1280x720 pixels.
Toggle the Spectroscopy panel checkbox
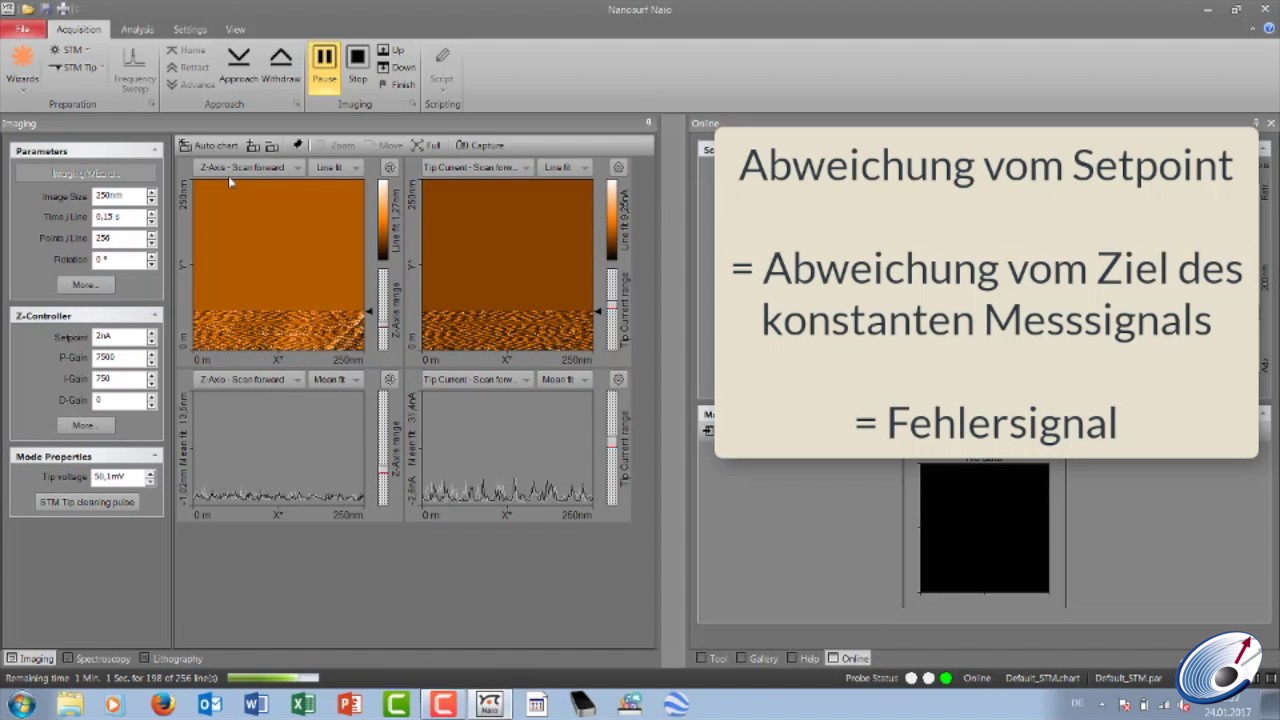pyautogui.click(x=68, y=658)
